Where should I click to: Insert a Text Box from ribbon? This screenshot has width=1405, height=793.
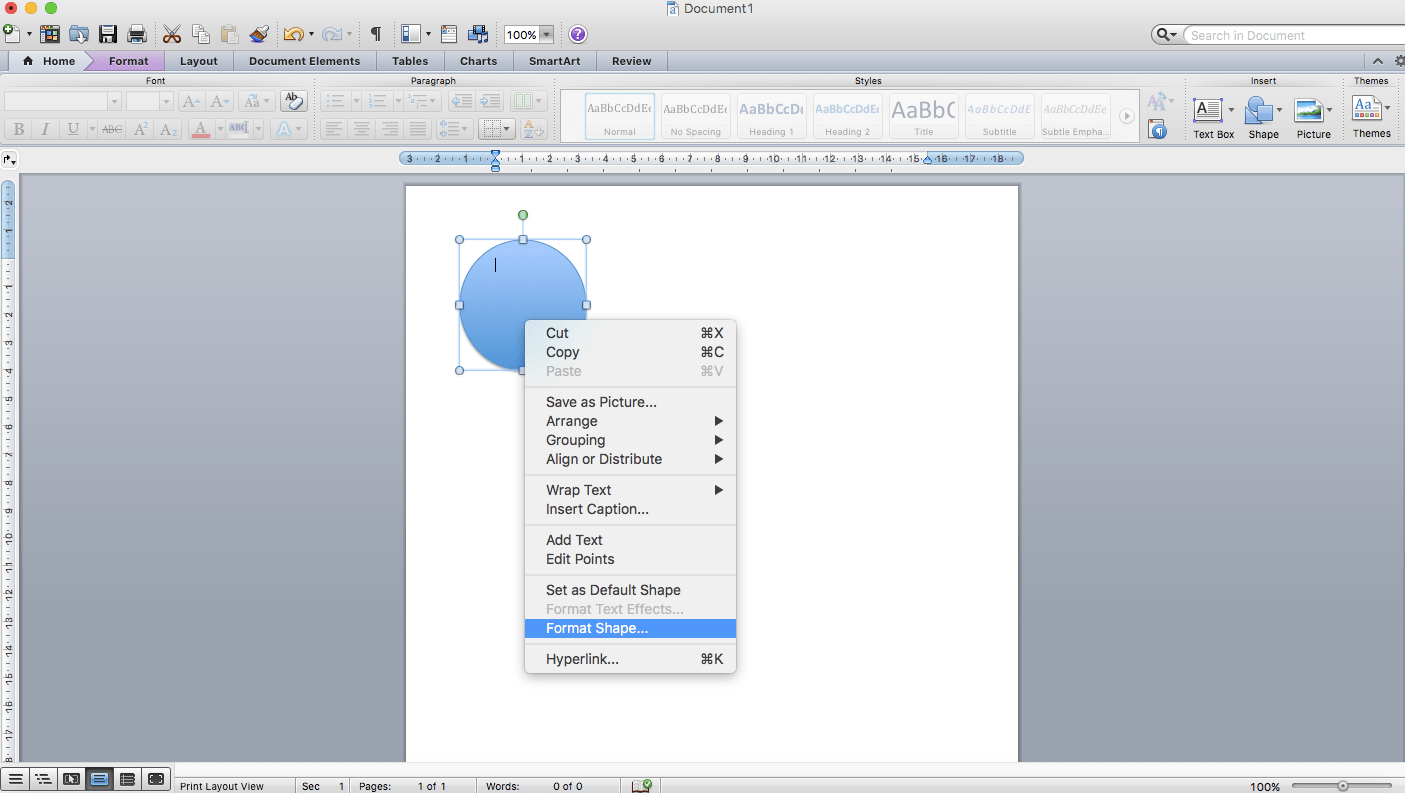click(x=1208, y=115)
